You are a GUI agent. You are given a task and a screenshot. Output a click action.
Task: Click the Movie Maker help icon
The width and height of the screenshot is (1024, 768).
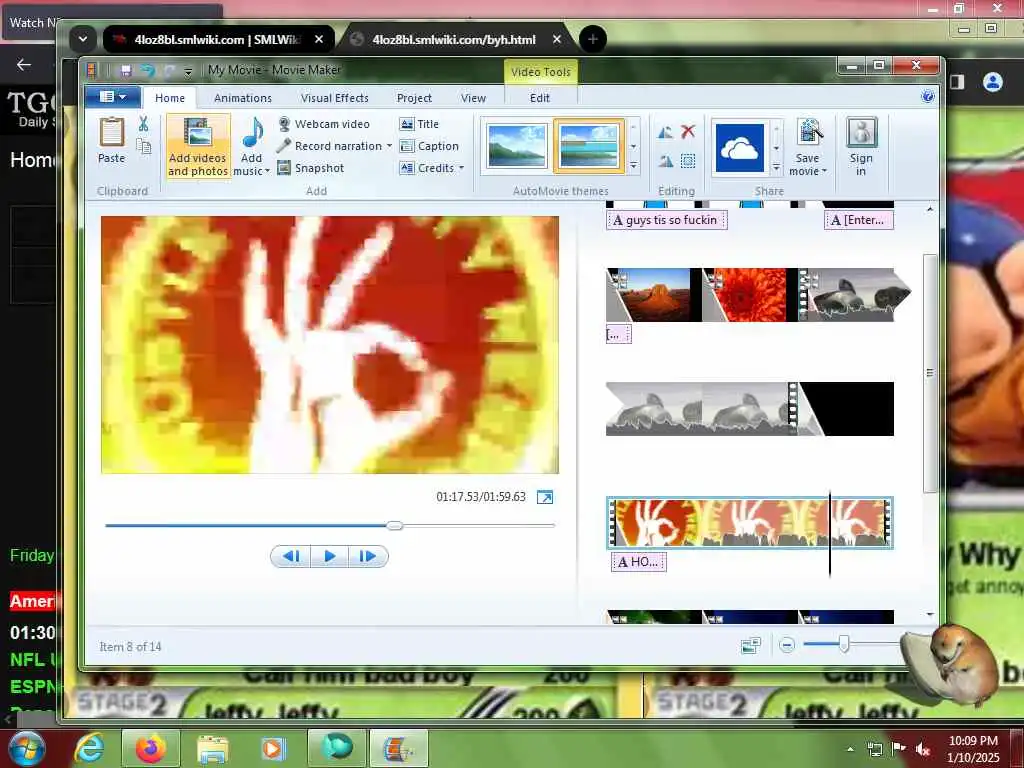coord(927,97)
